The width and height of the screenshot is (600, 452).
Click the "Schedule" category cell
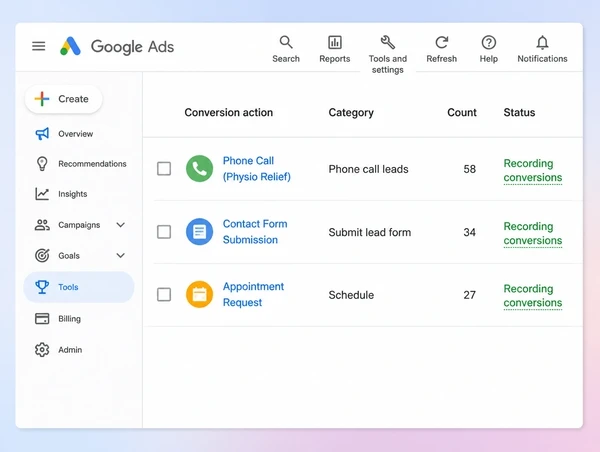[351, 295]
